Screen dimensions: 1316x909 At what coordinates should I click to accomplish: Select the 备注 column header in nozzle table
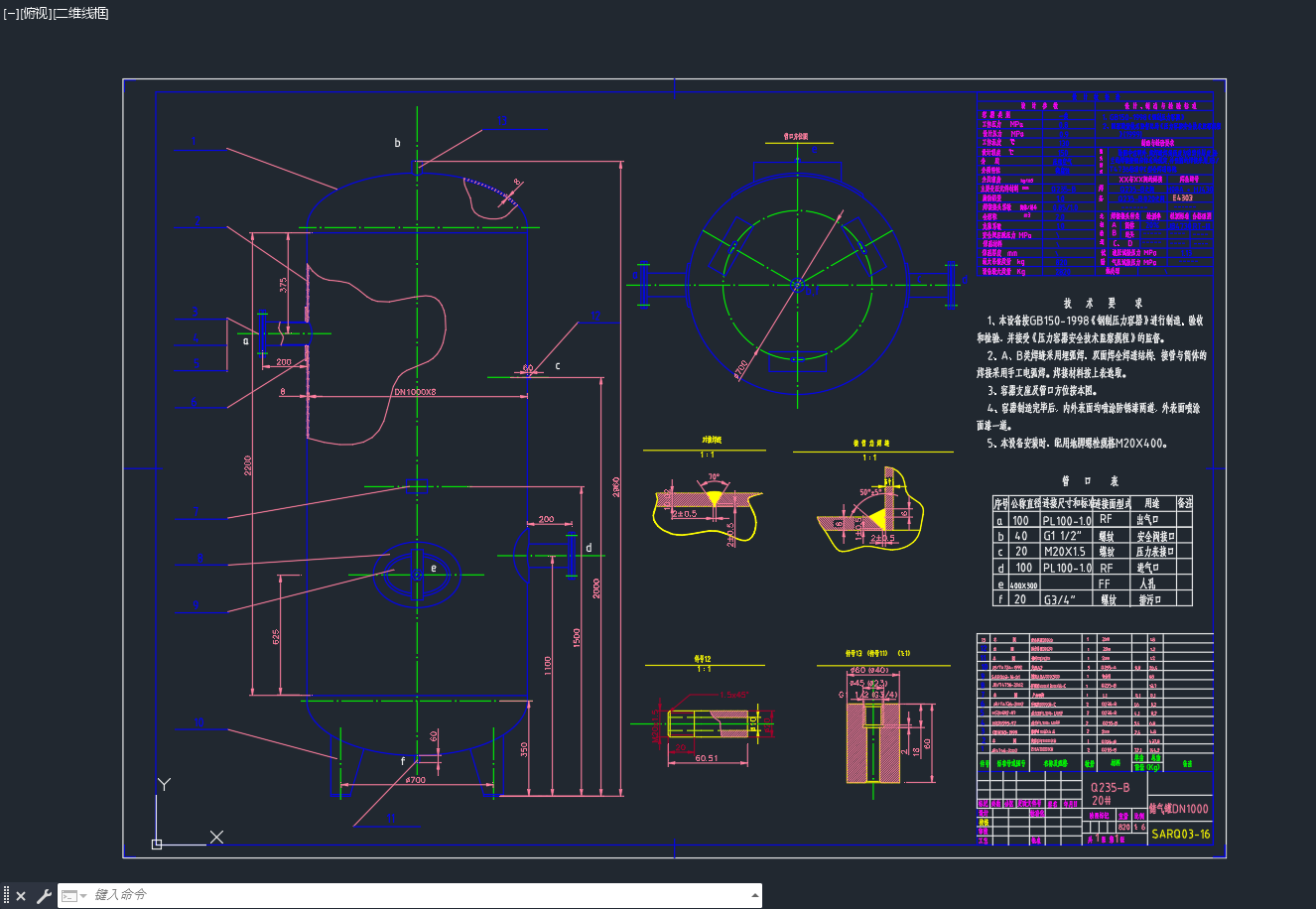(1184, 503)
